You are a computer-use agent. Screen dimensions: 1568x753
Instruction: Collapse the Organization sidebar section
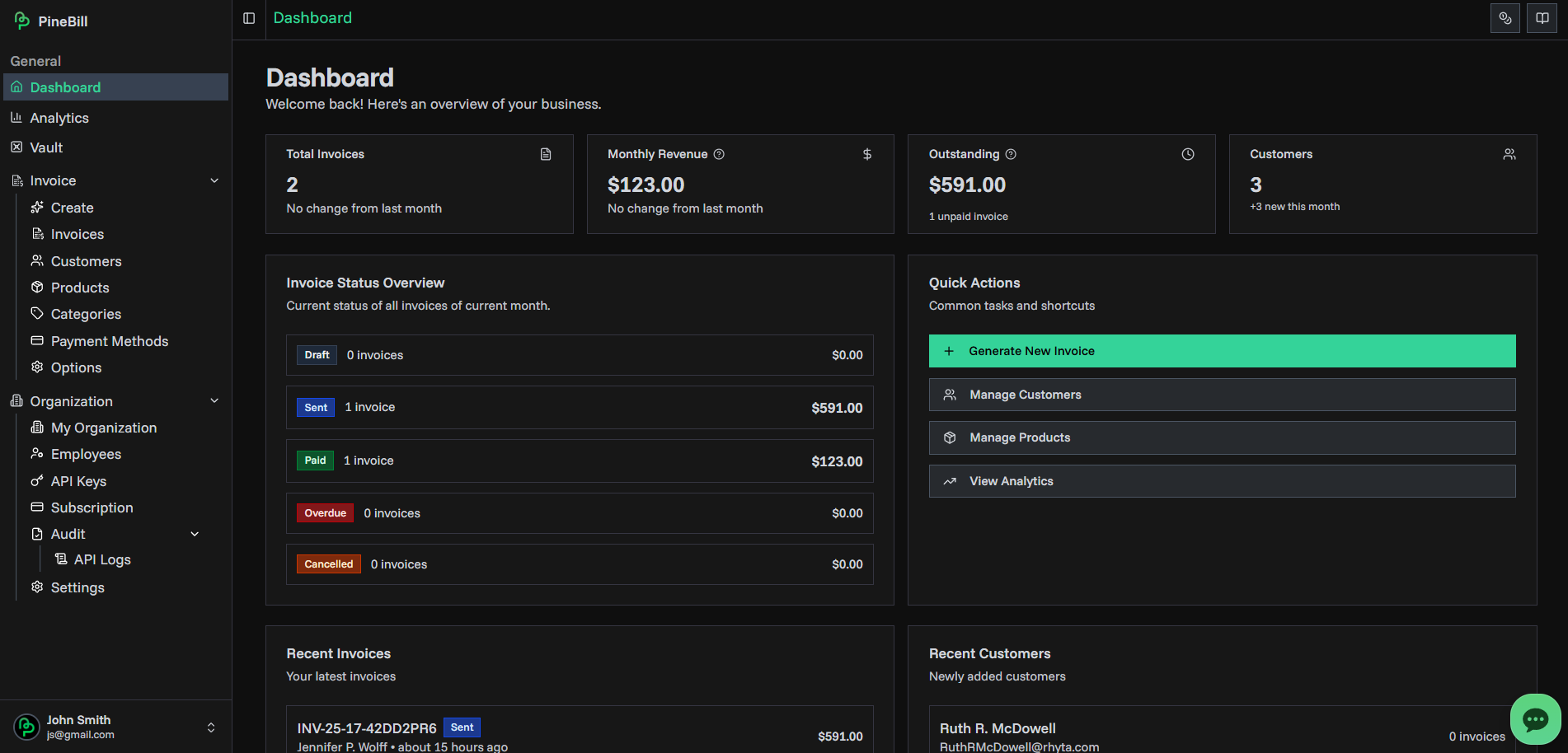click(x=214, y=401)
